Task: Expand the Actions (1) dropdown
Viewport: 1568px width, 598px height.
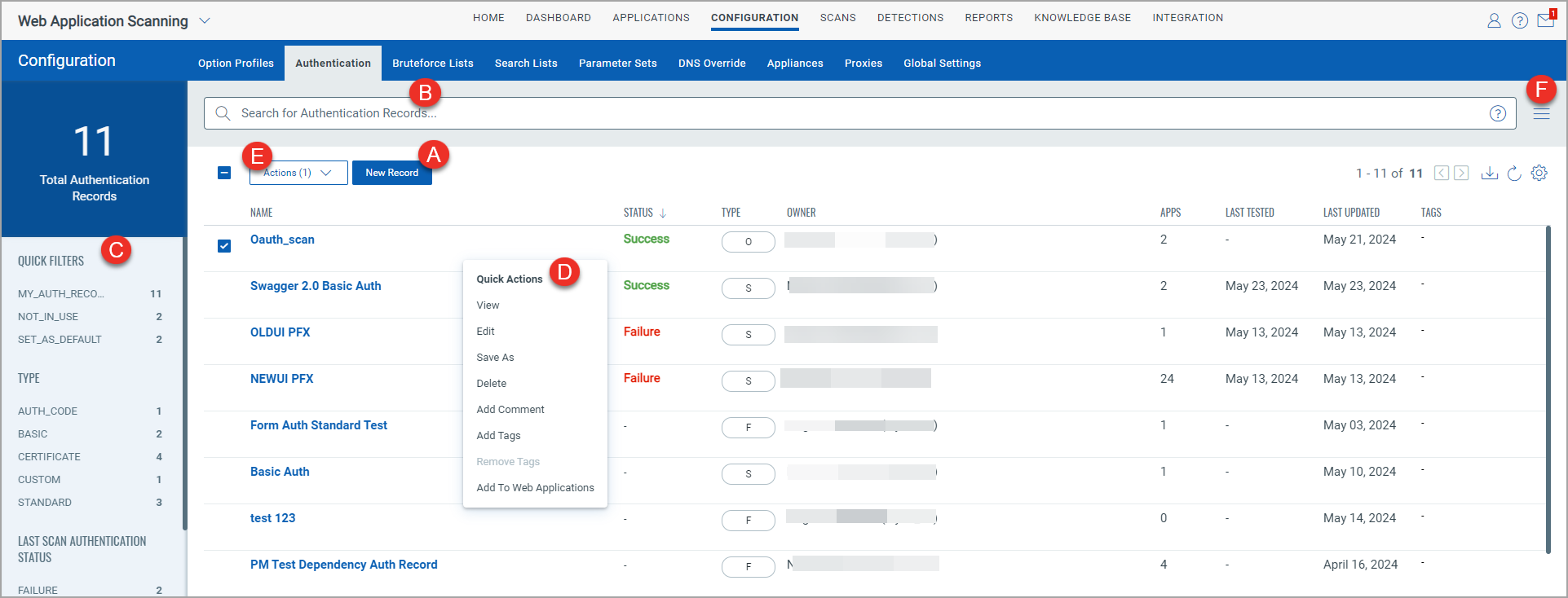Action: click(298, 173)
